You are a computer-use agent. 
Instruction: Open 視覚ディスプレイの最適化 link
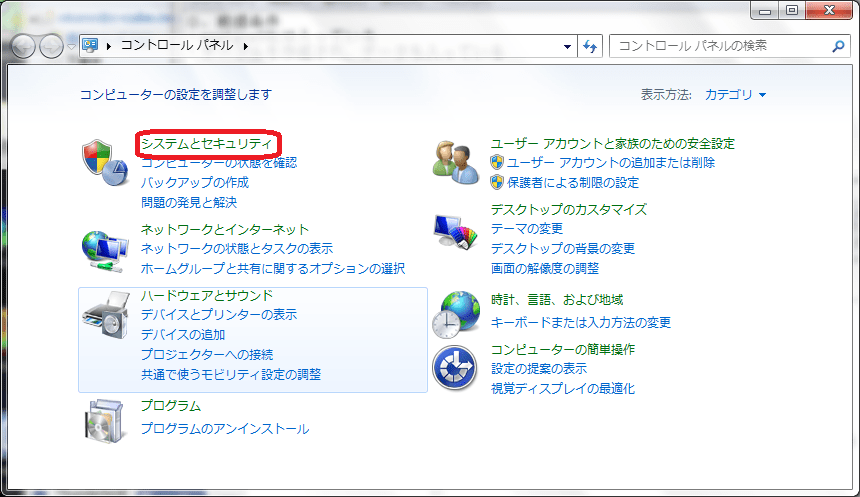pos(563,388)
